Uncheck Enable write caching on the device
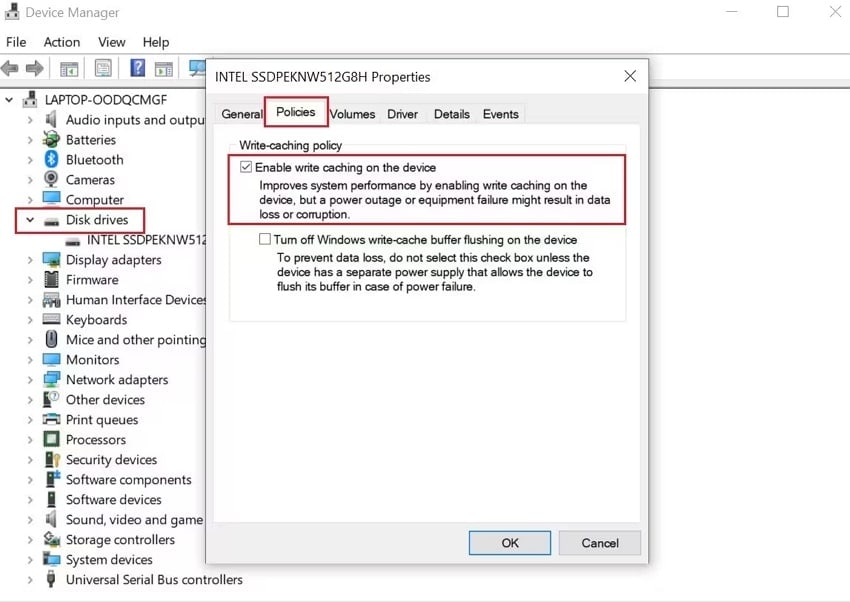The image size is (850, 602). [x=246, y=167]
